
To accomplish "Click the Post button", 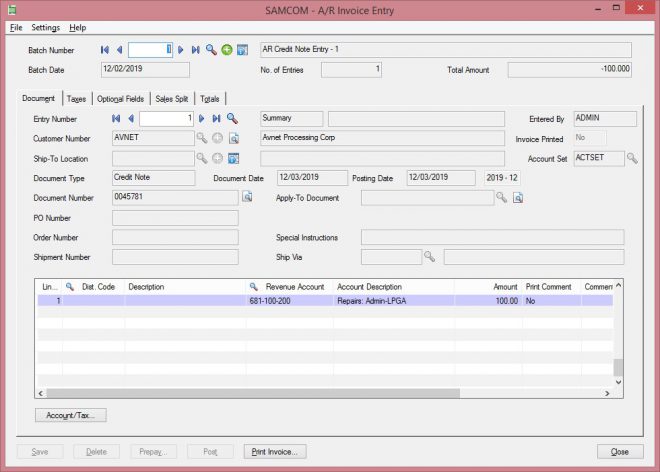I will tap(210, 452).
